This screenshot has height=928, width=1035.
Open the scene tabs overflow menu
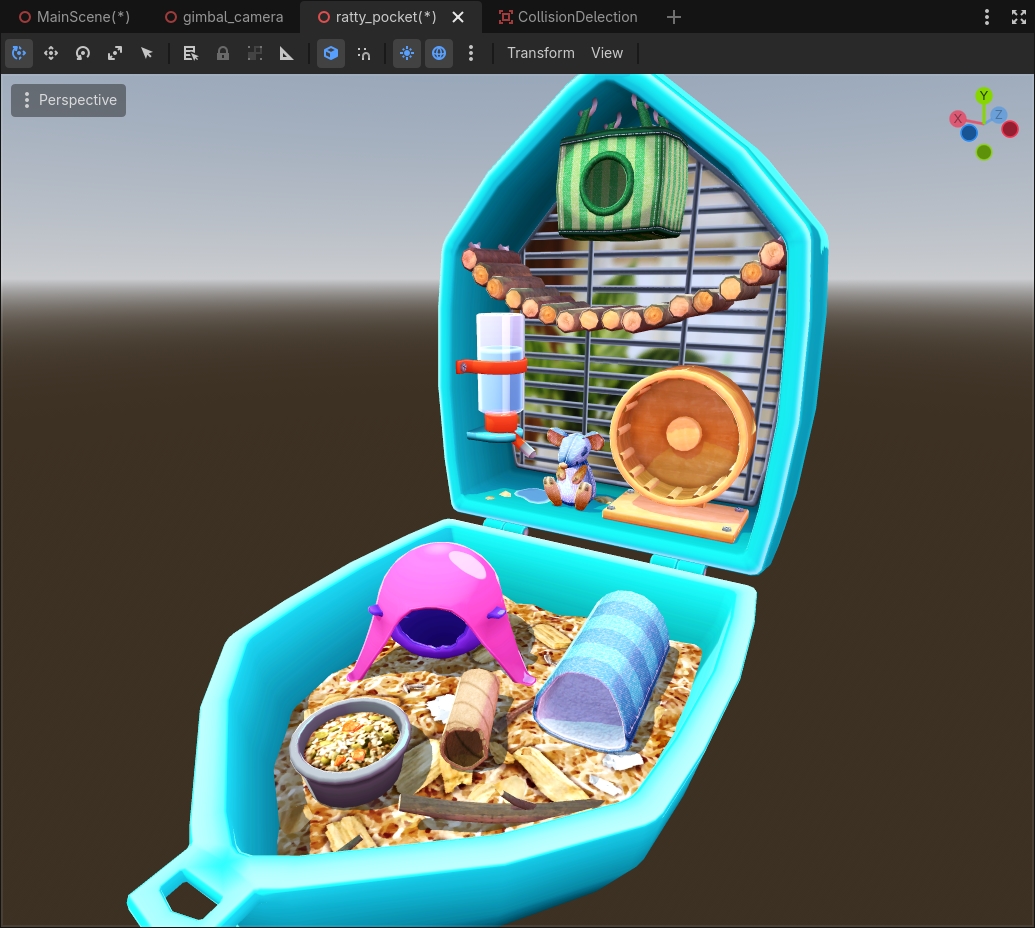[987, 17]
